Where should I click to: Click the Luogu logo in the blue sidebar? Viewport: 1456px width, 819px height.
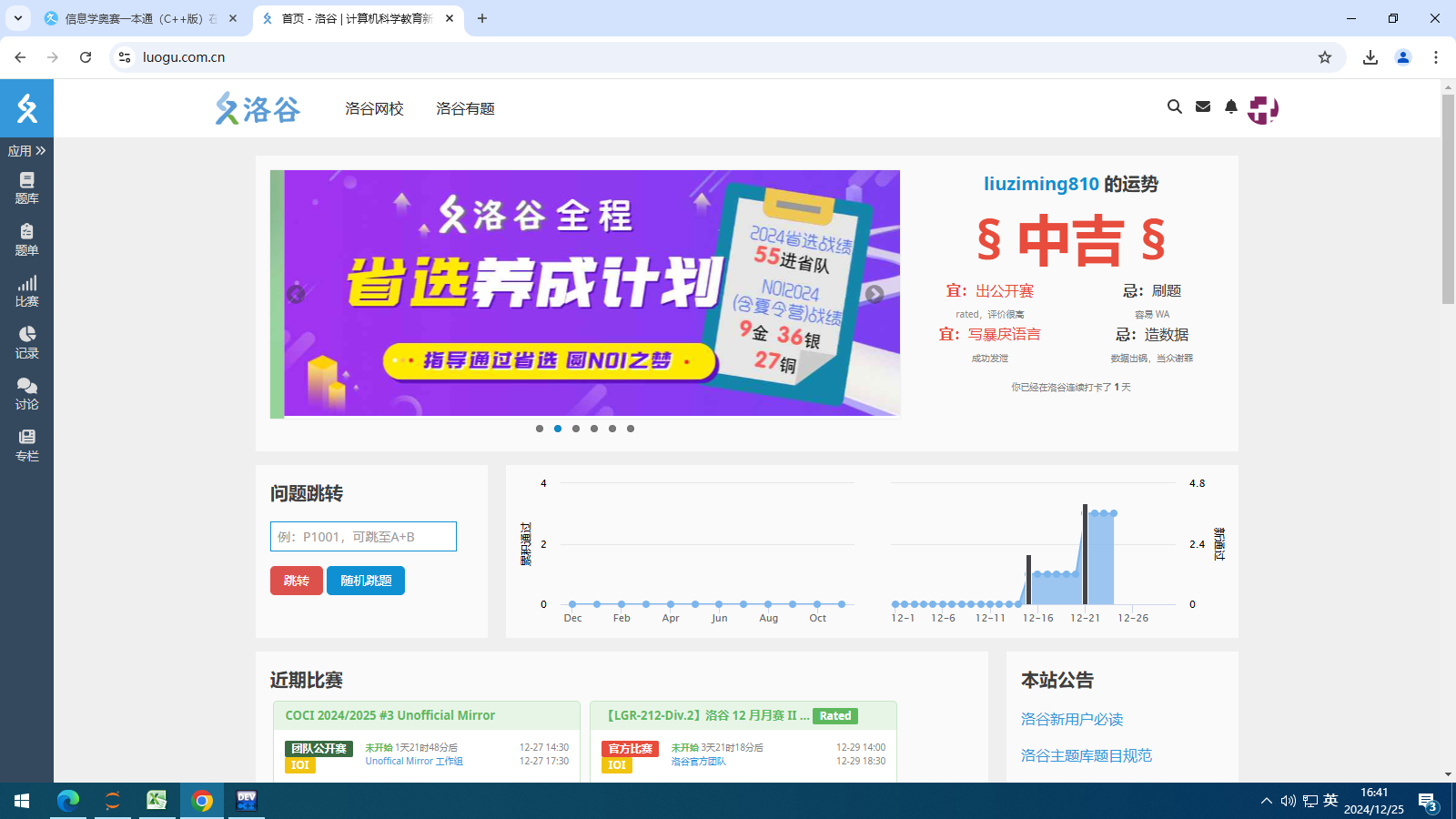(x=26, y=108)
